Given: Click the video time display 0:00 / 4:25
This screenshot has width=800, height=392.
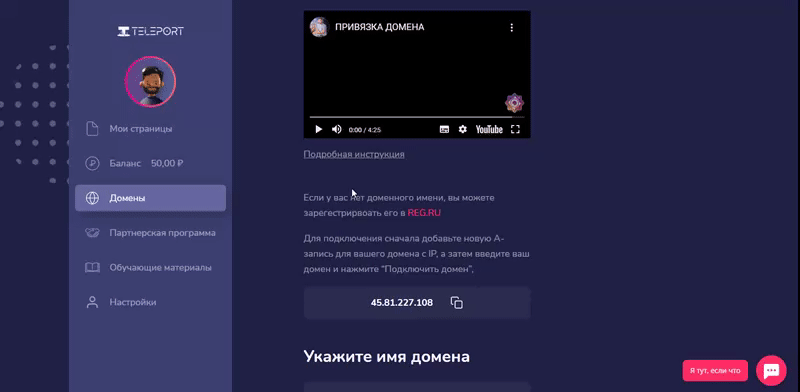Looking at the screenshot, I should (x=365, y=130).
